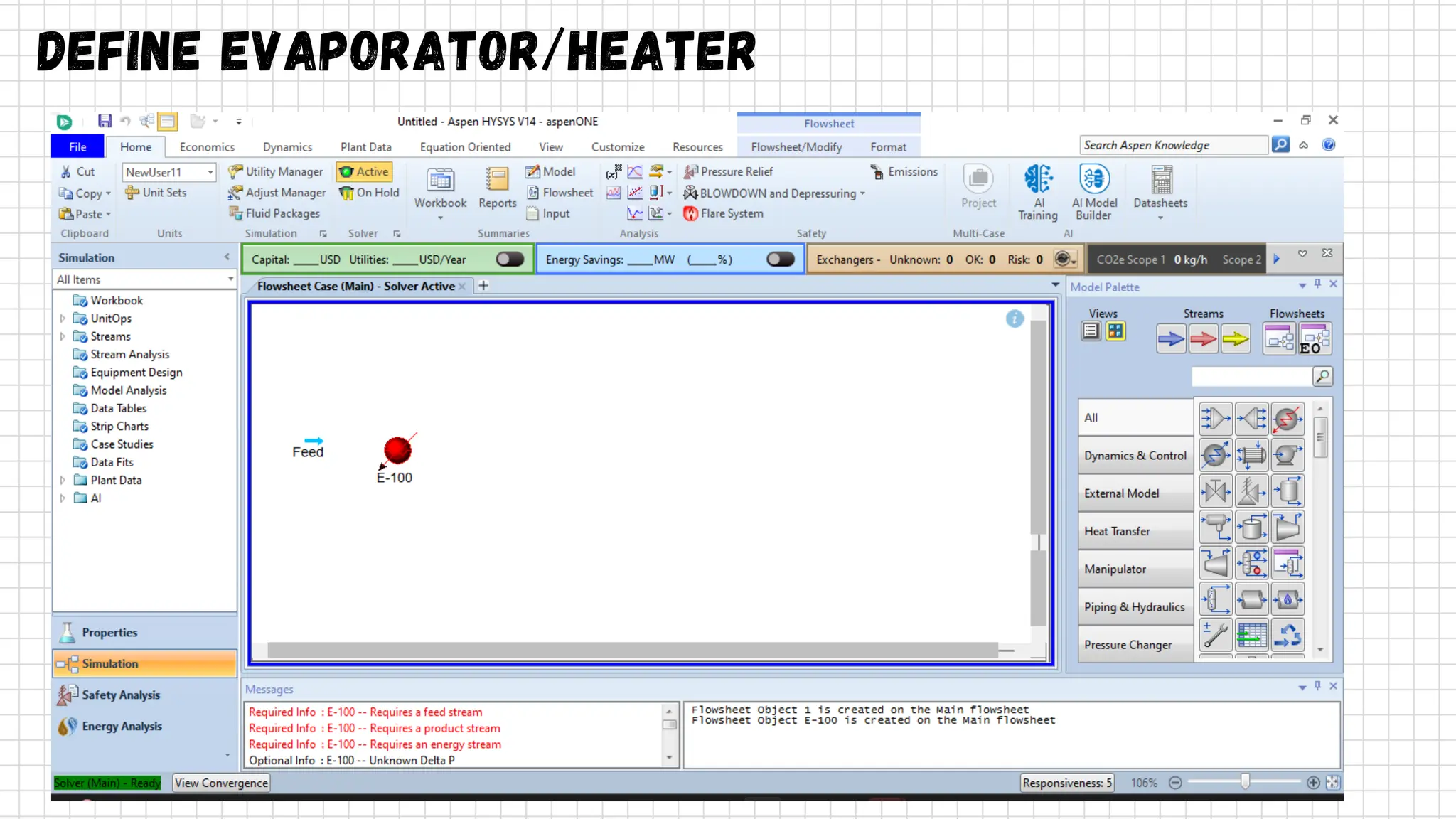Image resolution: width=1456 pixels, height=819 pixels.
Task: Launch the Flare System tool
Action: [x=723, y=213]
